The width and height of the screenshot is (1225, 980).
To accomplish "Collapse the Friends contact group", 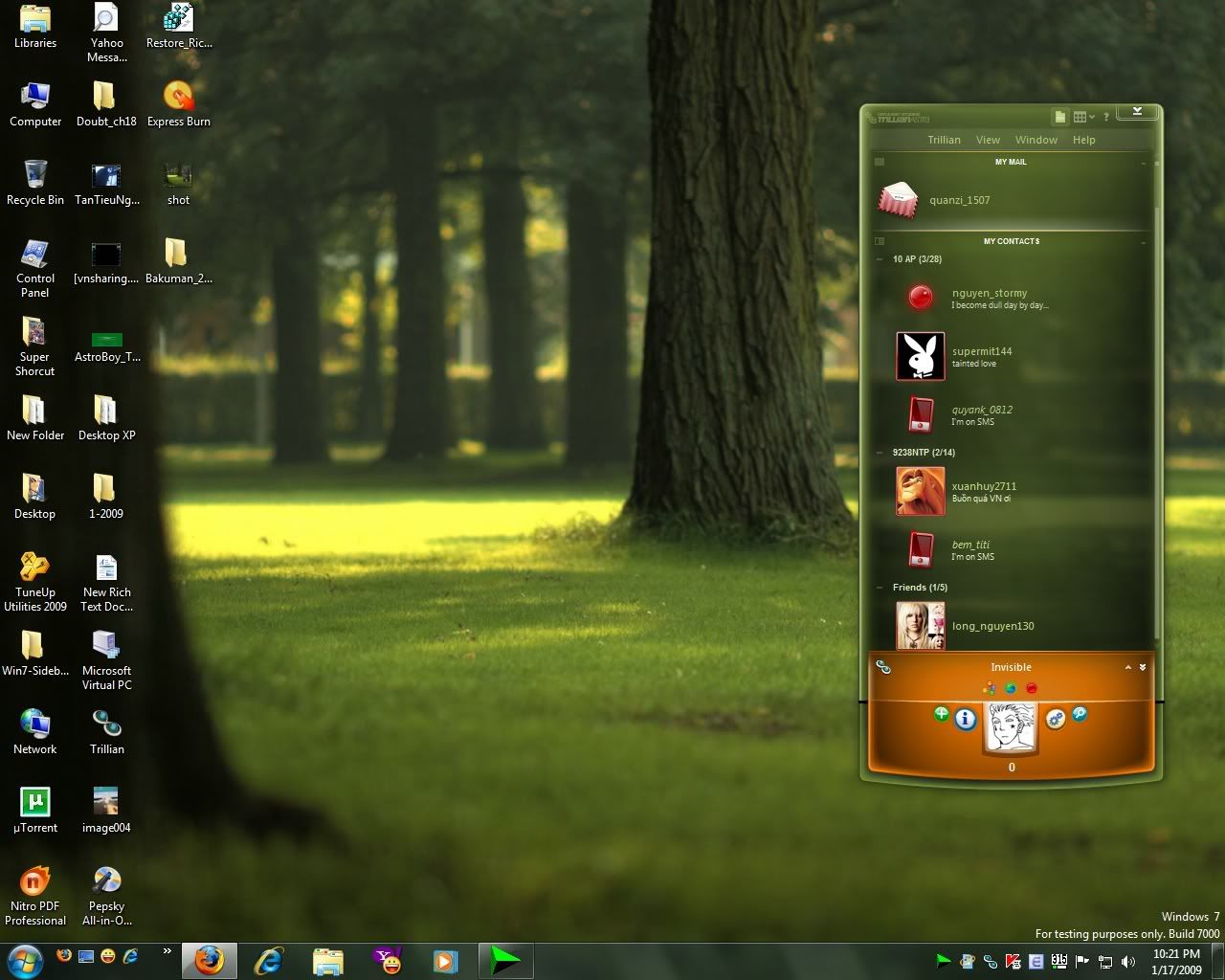I will pos(880,588).
